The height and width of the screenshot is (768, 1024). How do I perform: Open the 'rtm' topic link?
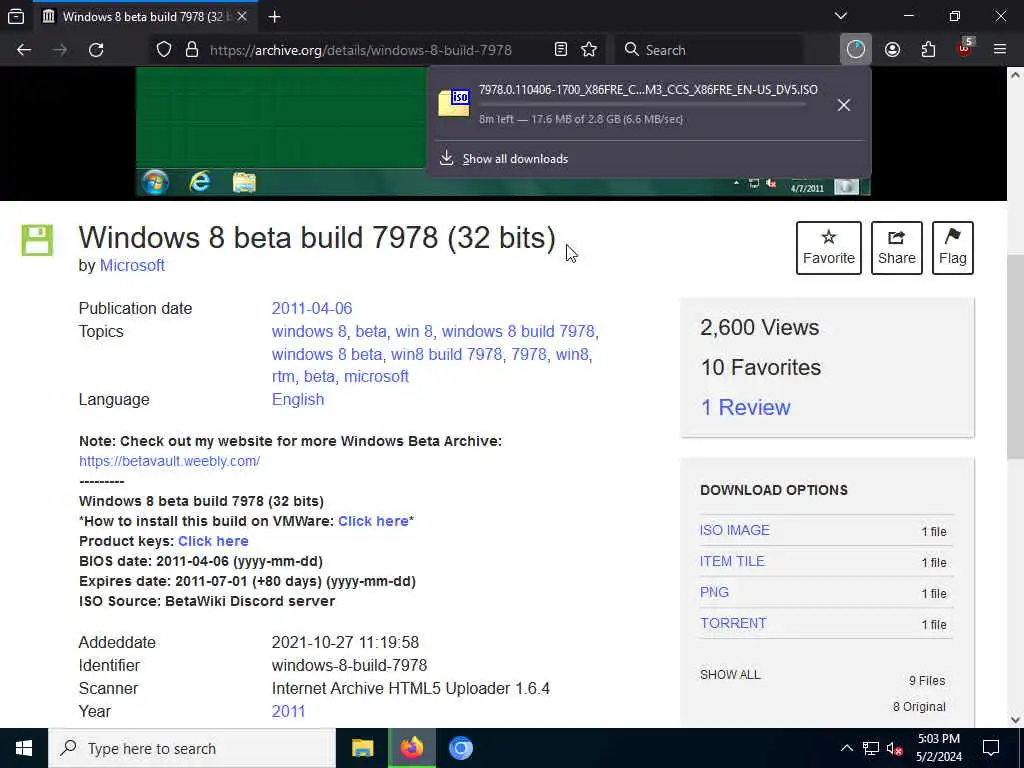(283, 377)
